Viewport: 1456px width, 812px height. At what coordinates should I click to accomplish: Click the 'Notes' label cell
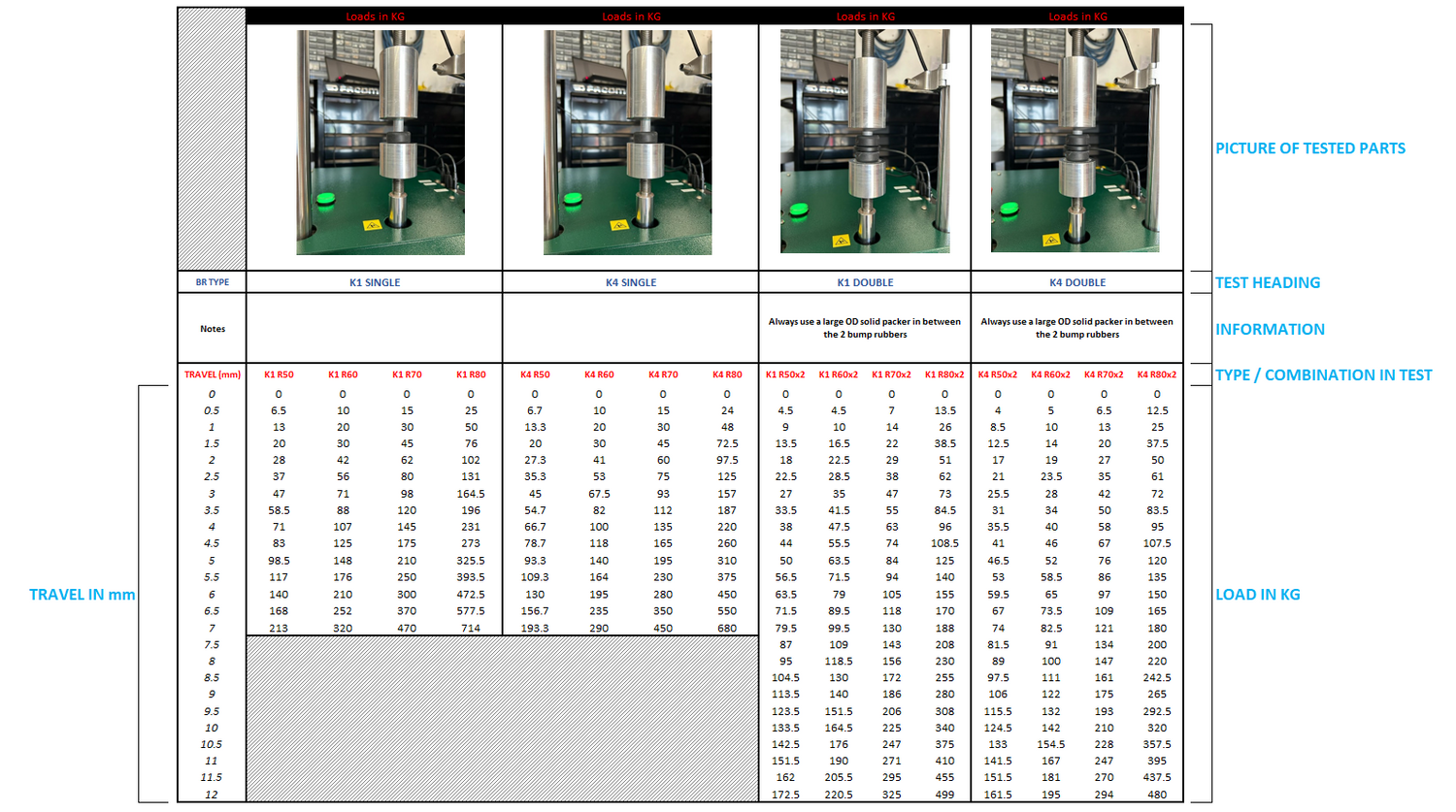coord(212,329)
